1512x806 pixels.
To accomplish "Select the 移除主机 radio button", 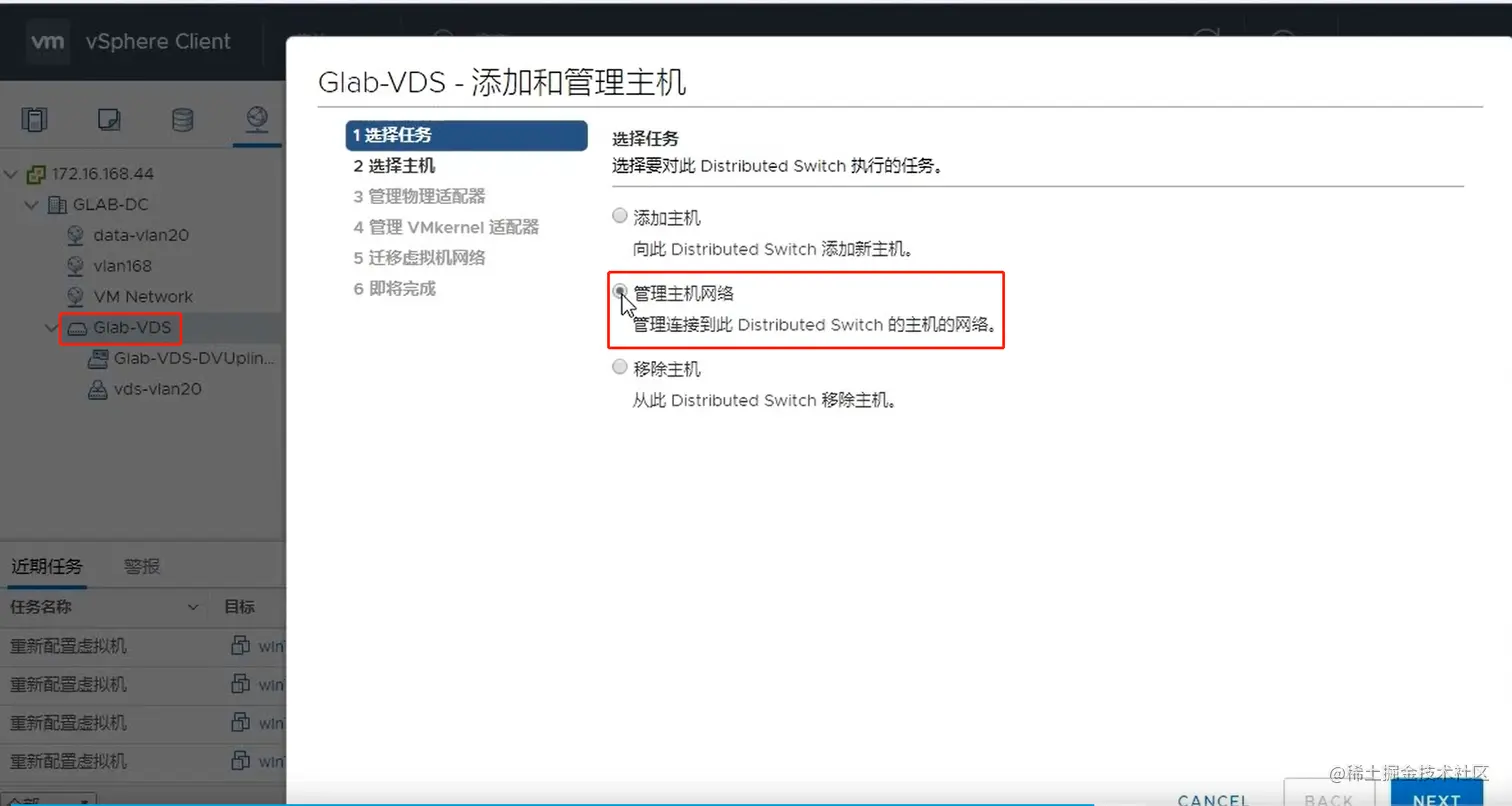I will [620, 367].
